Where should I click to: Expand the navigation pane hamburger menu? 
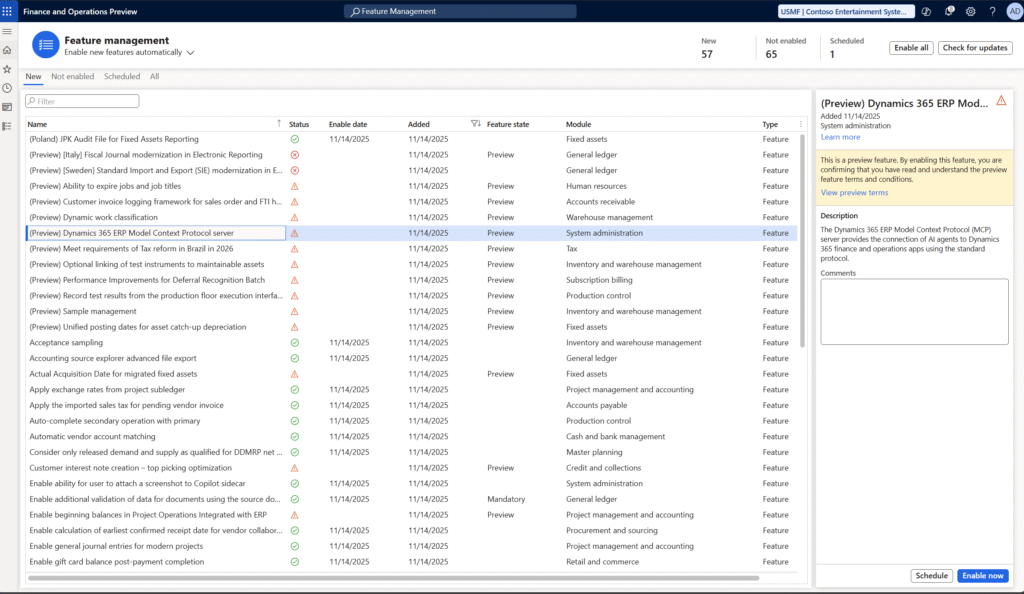pos(7,32)
